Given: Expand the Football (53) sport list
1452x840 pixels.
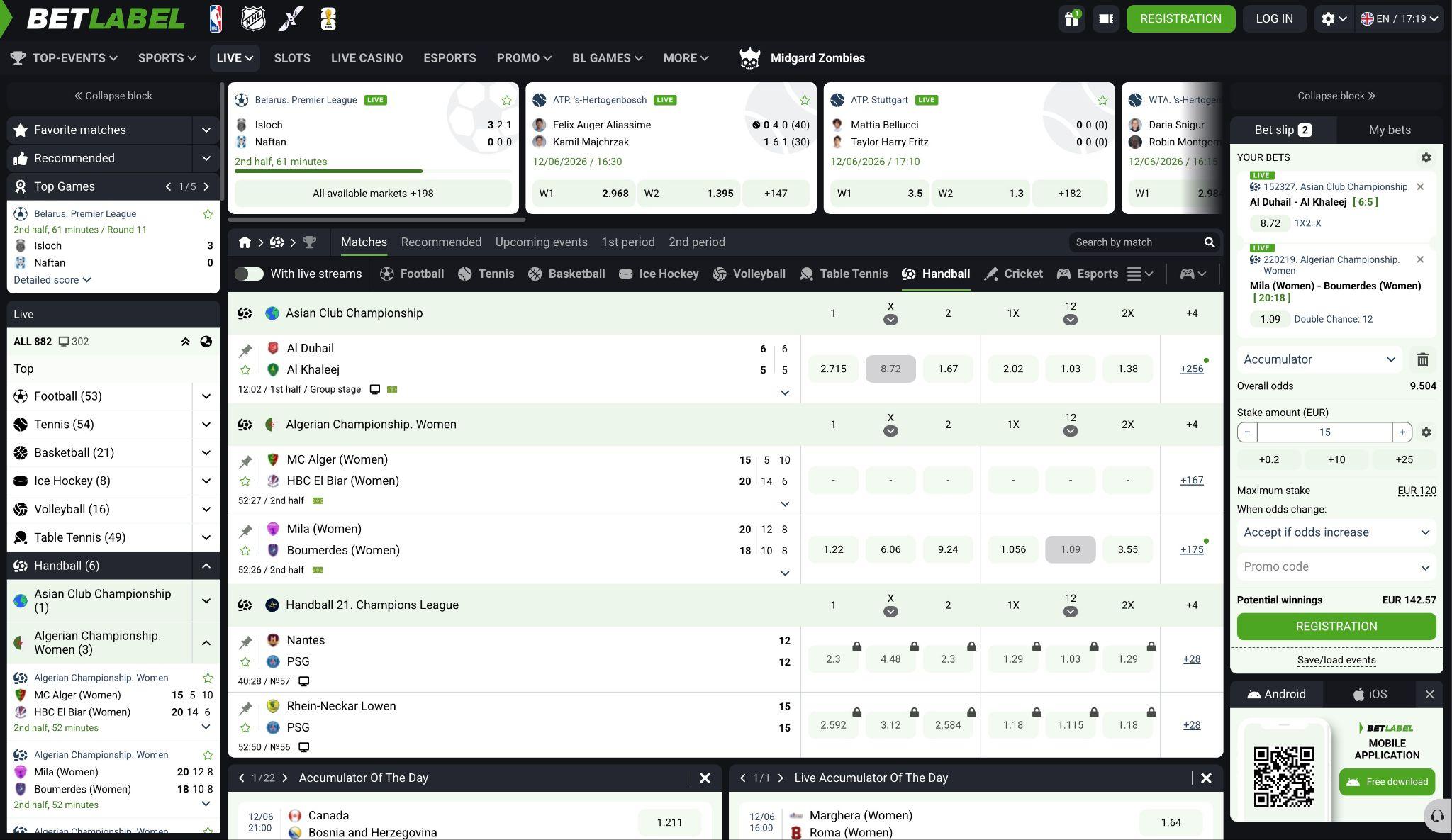Looking at the screenshot, I should pyautogui.click(x=206, y=396).
